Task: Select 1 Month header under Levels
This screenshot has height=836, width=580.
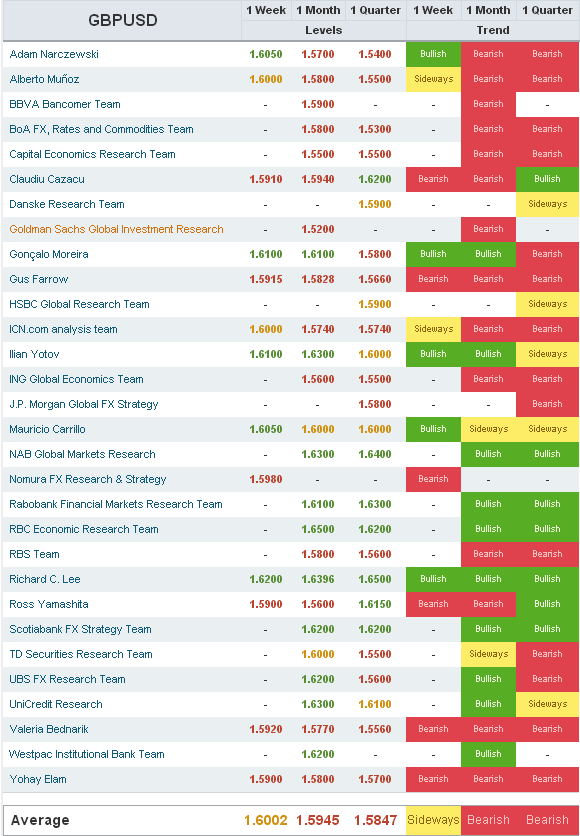Action: (x=318, y=10)
